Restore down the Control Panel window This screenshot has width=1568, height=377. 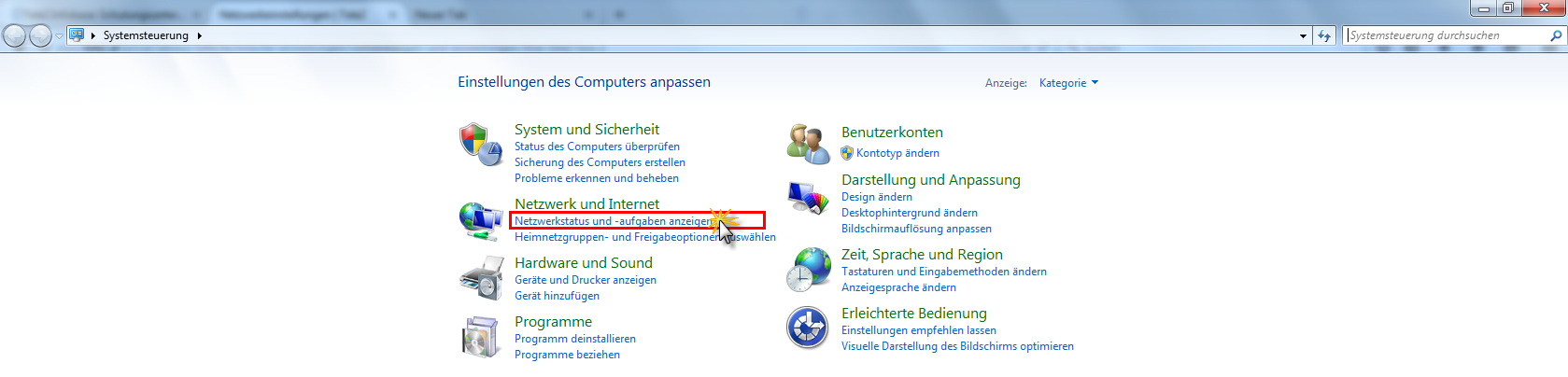pos(1508,8)
